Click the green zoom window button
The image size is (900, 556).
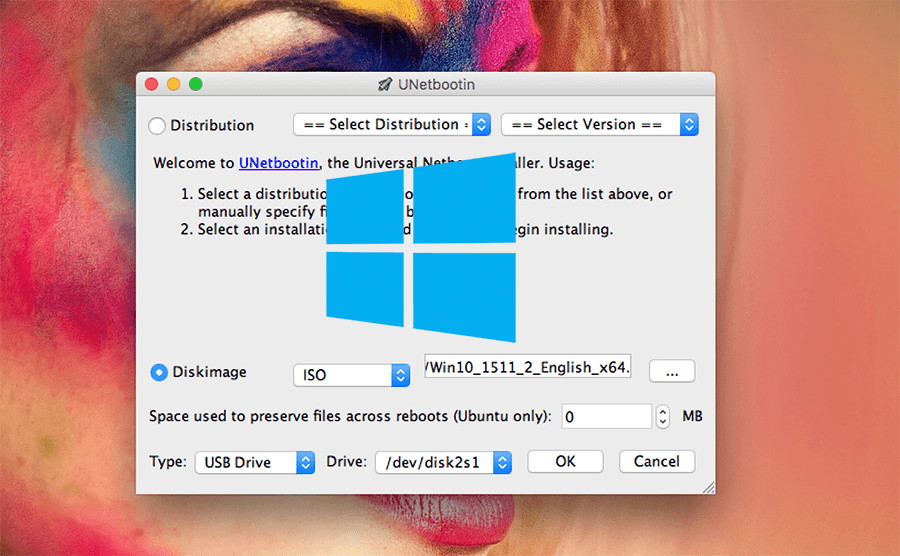point(196,84)
